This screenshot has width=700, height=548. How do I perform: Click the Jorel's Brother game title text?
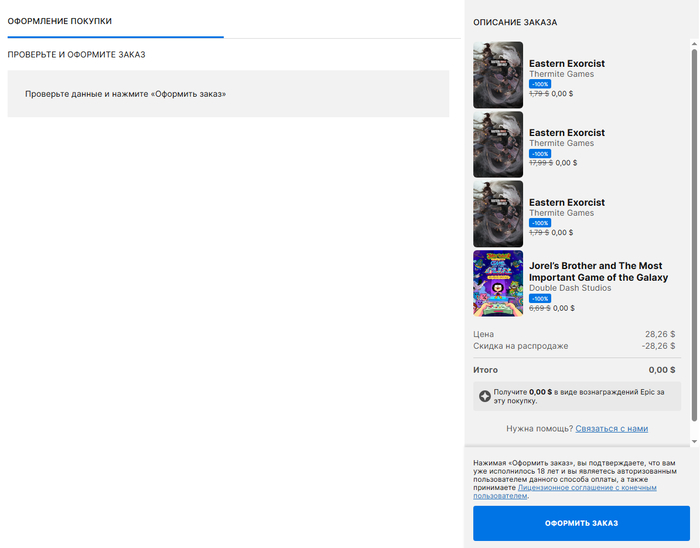(x=598, y=271)
